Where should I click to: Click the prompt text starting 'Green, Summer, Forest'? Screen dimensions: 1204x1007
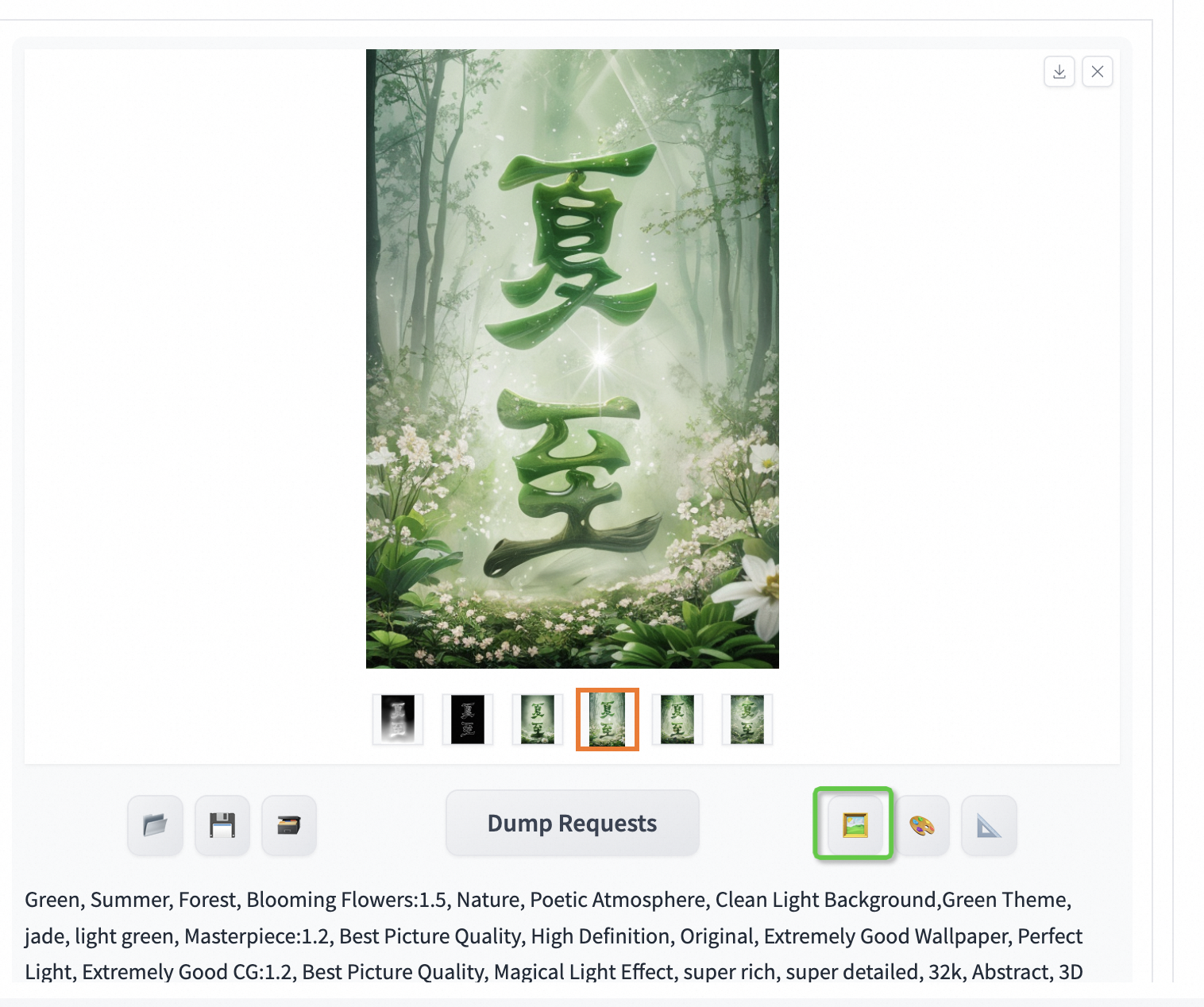click(554, 936)
